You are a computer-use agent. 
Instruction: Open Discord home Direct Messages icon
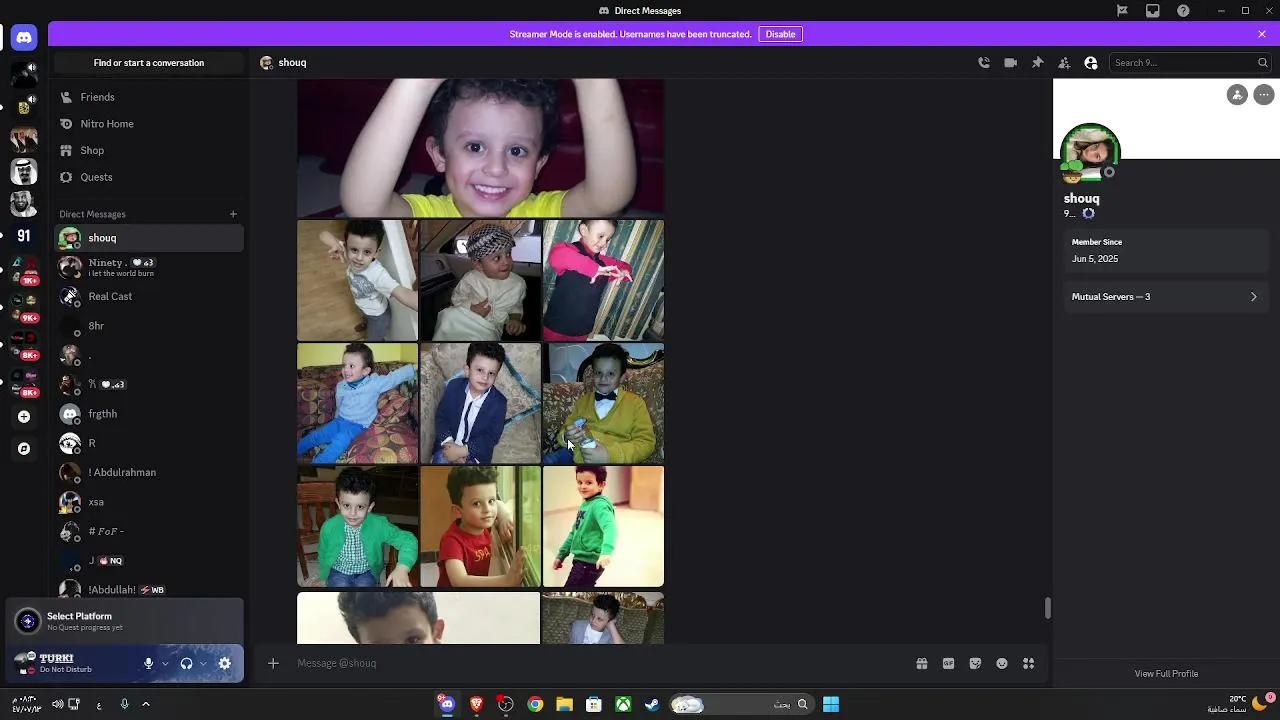(x=24, y=37)
